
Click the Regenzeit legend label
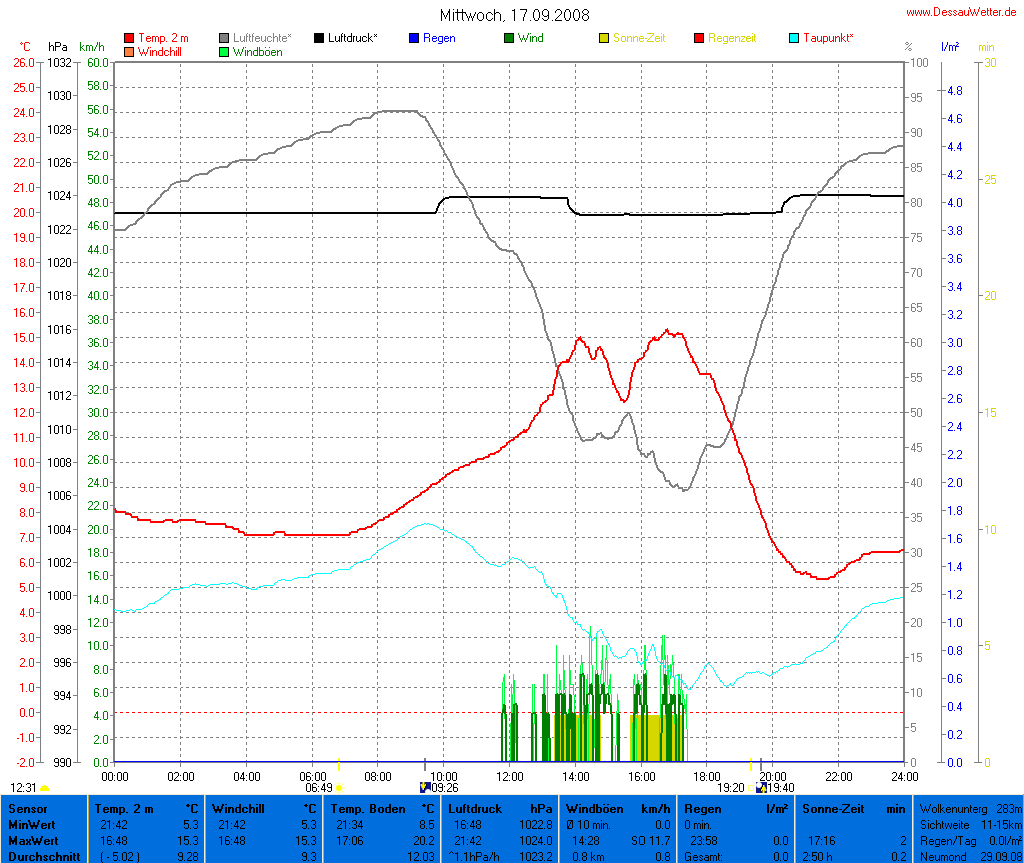pyautogui.click(x=732, y=38)
